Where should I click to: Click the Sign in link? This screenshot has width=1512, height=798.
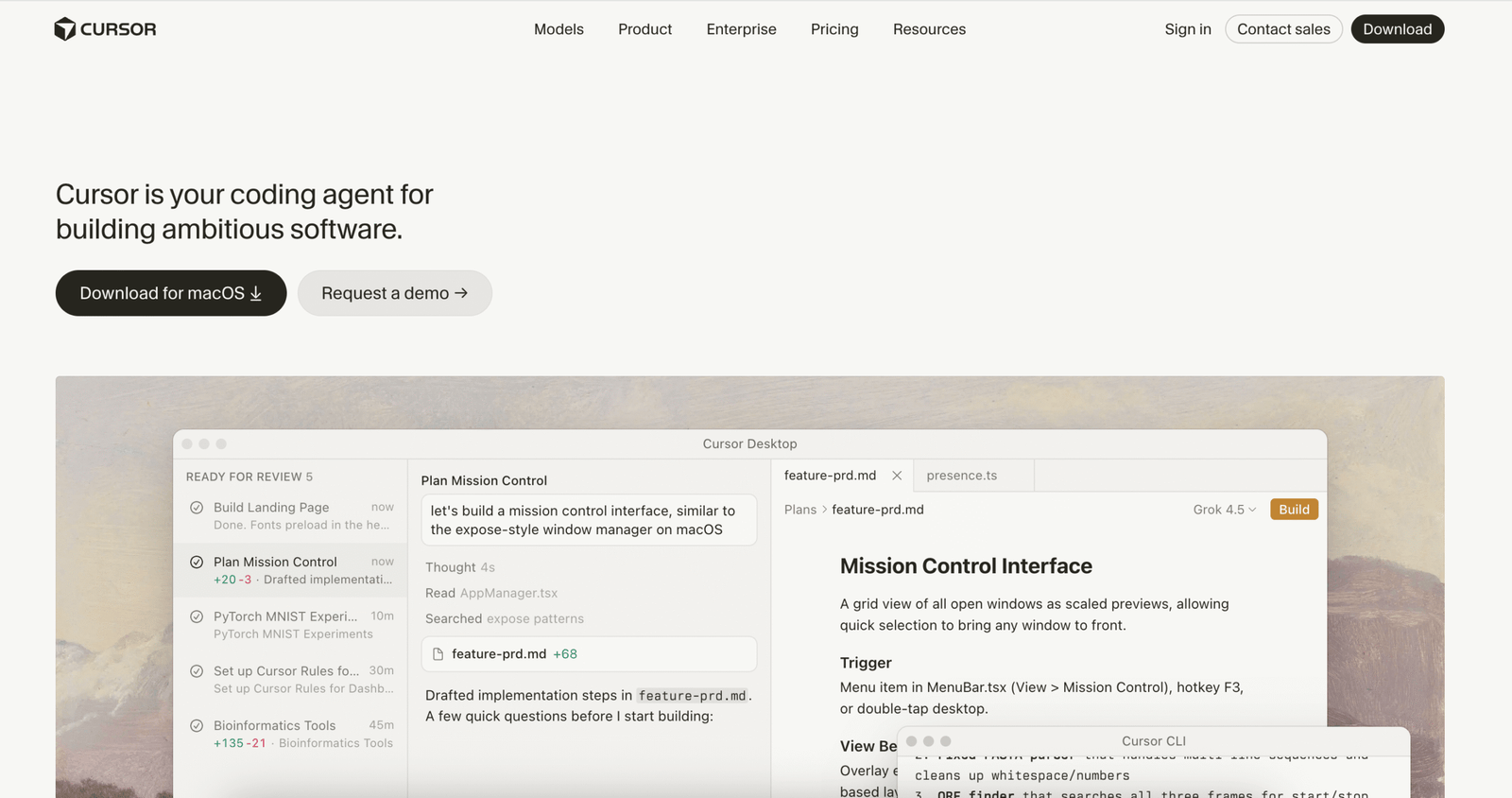pos(1188,29)
